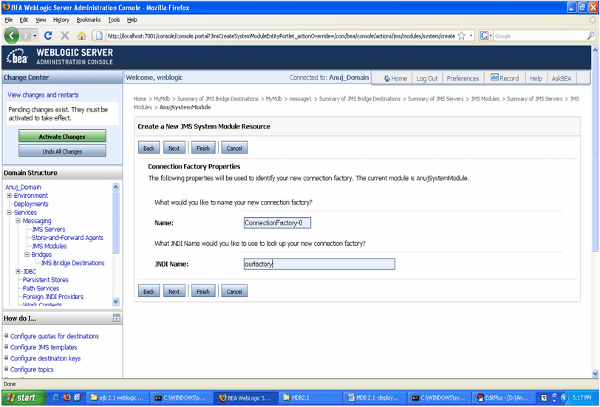Focus the JNDI Name field
The width and height of the screenshot is (600, 407).
319,264
